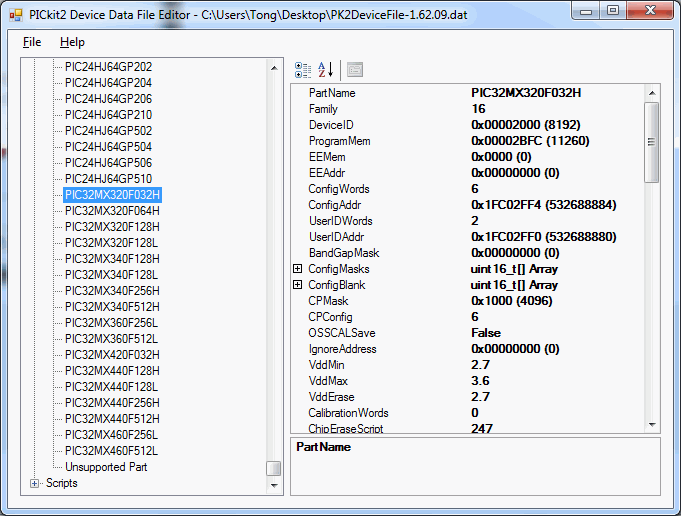Select PIC32MX340F512H in the device tree
This screenshot has width=681, height=516.
pos(112,307)
